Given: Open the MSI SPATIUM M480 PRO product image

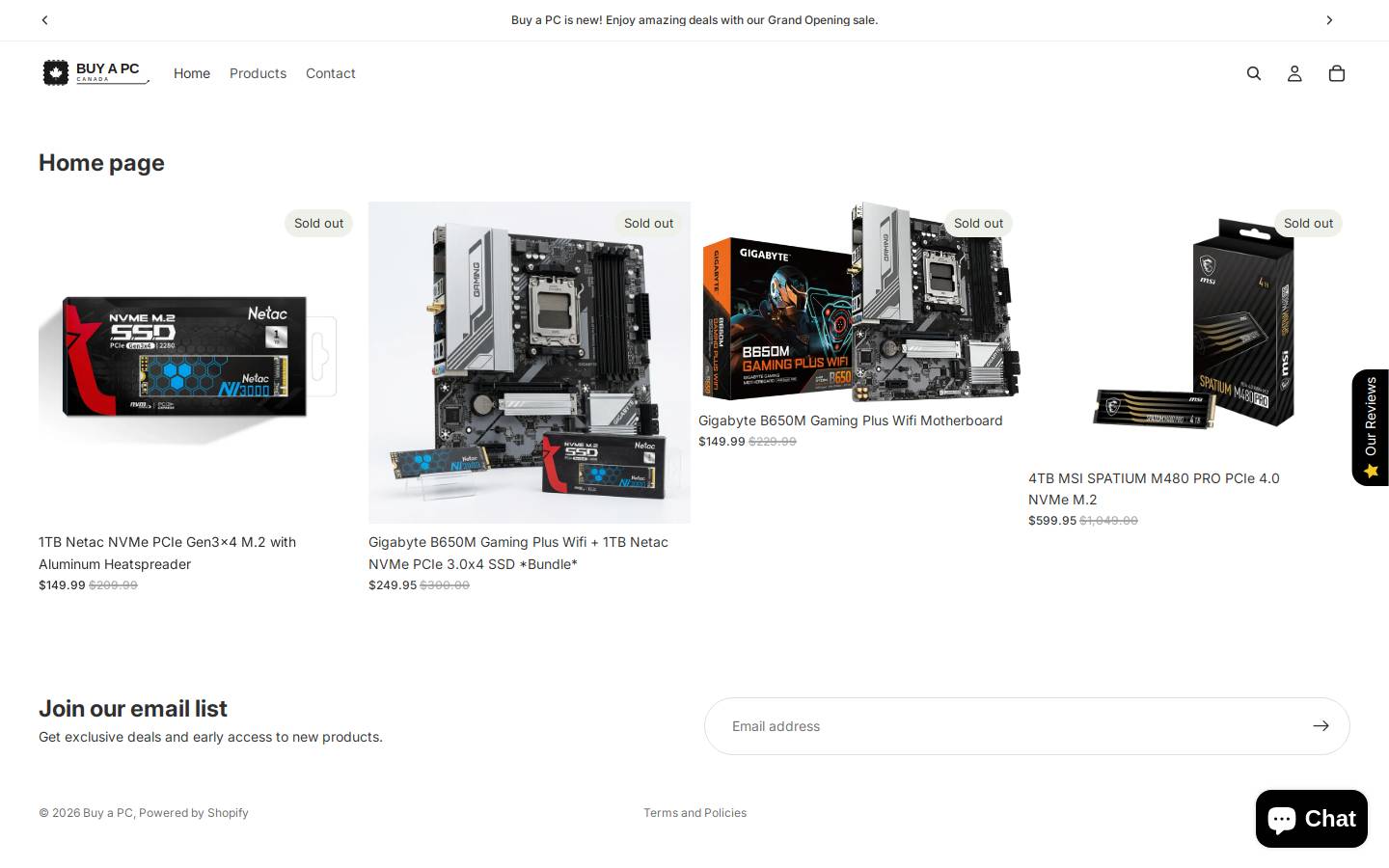Looking at the screenshot, I should [1189, 331].
